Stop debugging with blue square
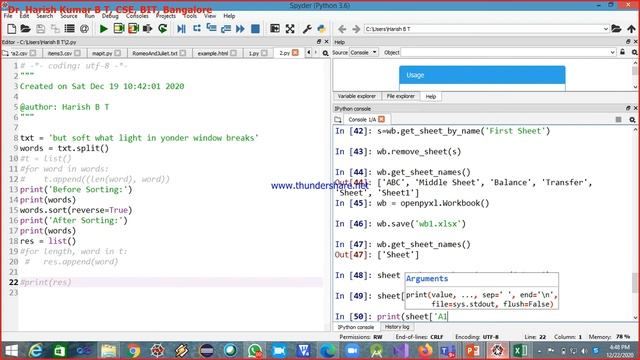This screenshot has height=360, width=640. pos(256,29)
